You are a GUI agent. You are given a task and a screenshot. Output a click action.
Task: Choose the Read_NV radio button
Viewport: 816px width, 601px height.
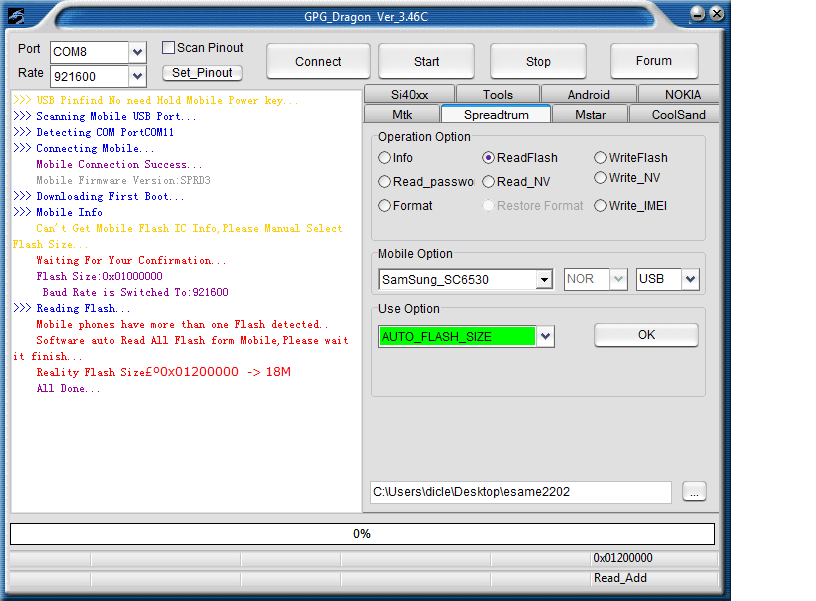[x=488, y=182]
